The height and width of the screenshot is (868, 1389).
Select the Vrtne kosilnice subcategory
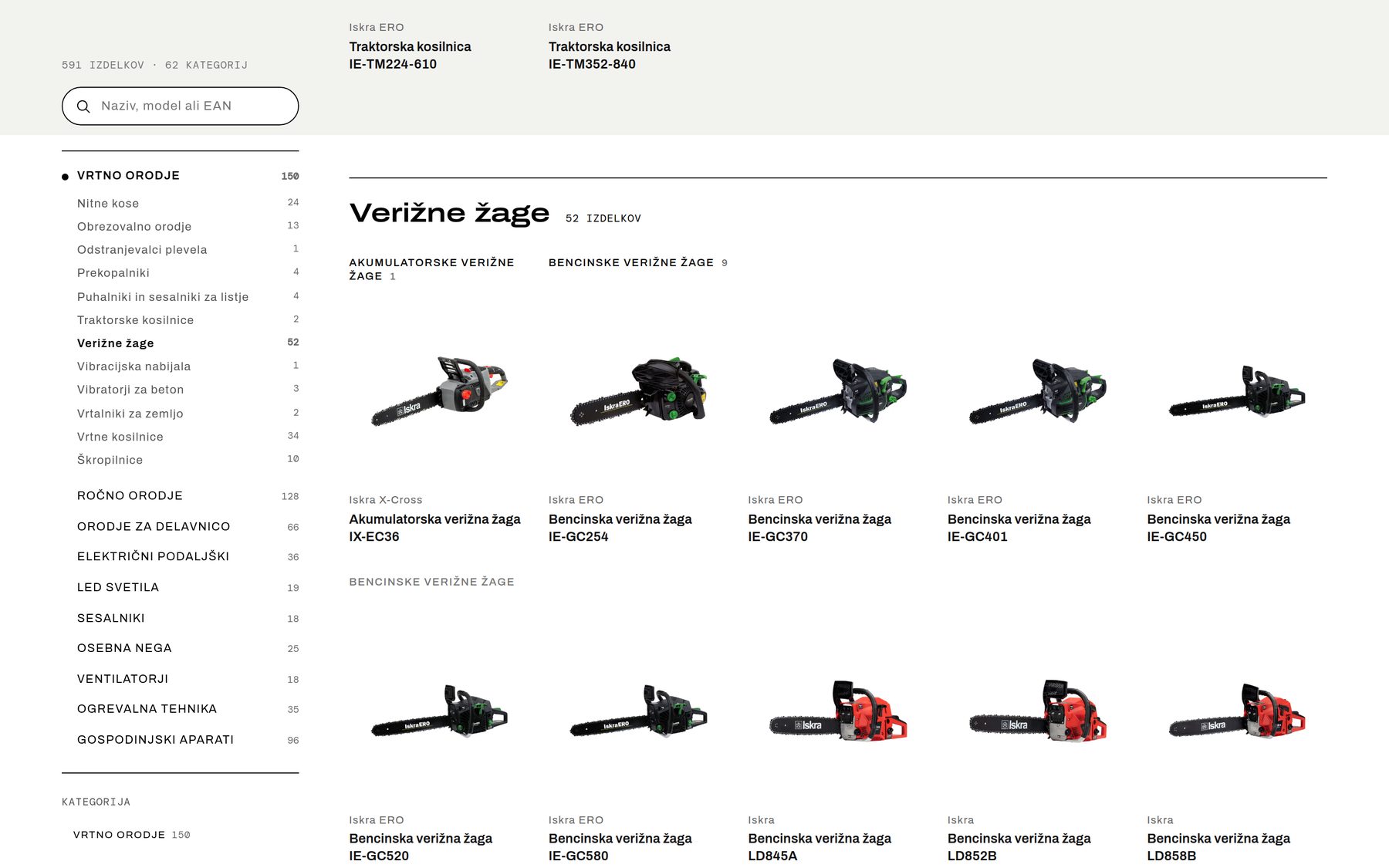pos(188,436)
